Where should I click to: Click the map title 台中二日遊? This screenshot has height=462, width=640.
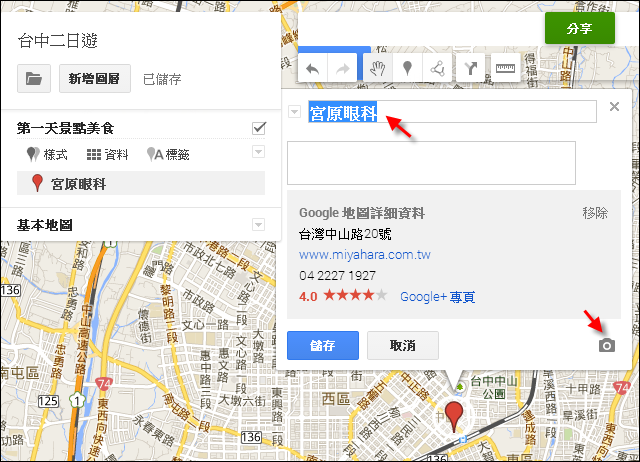(58, 41)
